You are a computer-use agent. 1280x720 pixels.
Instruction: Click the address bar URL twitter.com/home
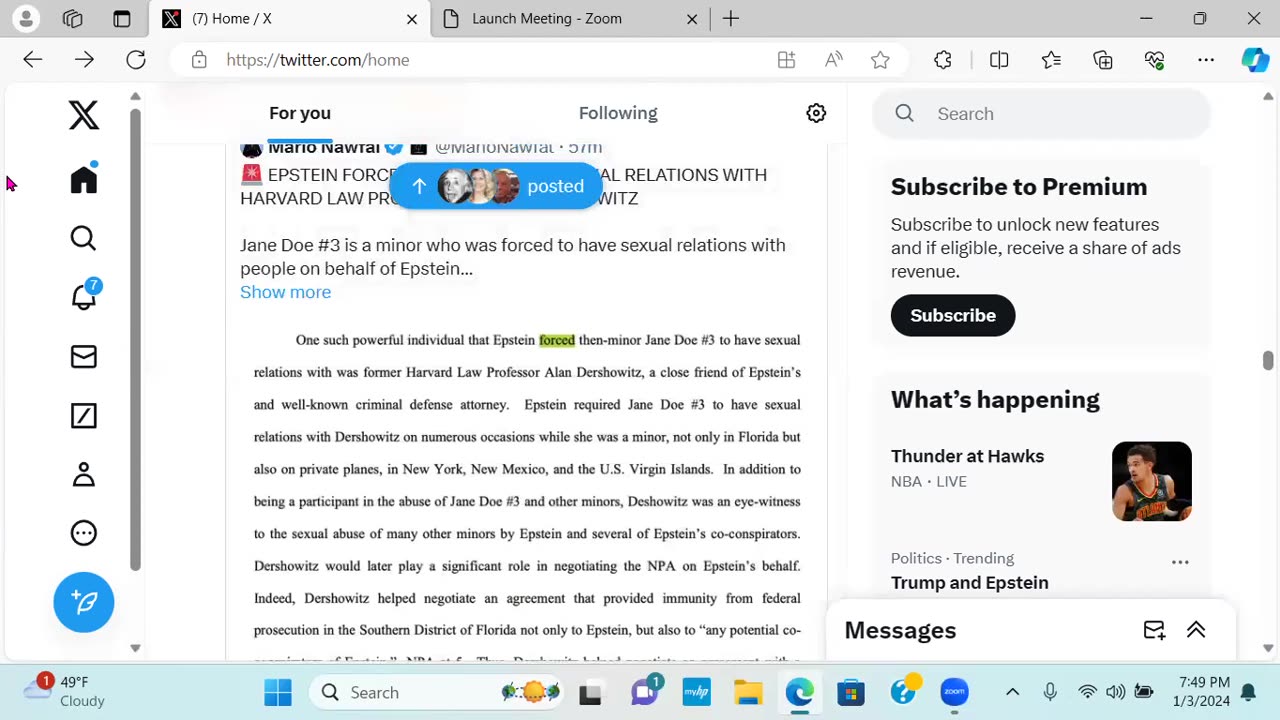(318, 60)
